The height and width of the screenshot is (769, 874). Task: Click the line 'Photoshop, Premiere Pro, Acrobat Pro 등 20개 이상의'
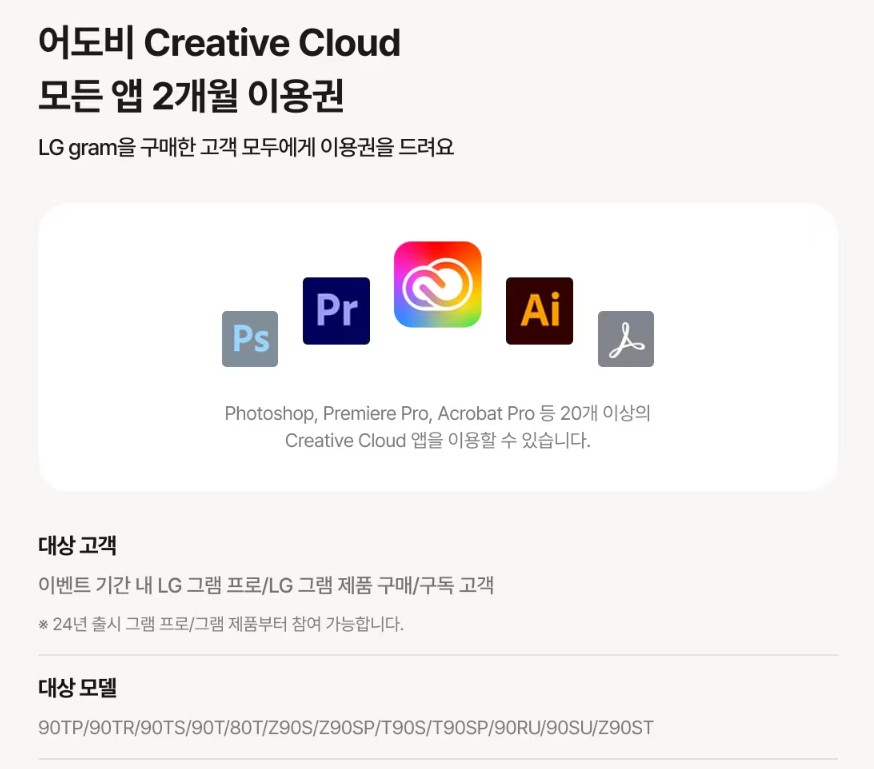(x=438, y=413)
